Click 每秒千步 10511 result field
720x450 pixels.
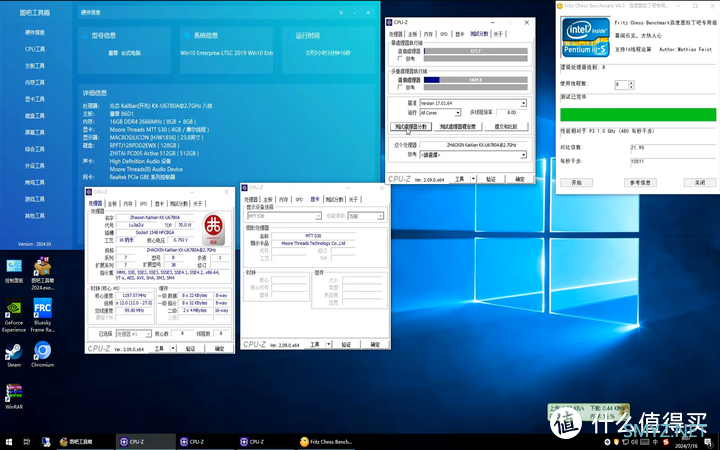[673, 162]
